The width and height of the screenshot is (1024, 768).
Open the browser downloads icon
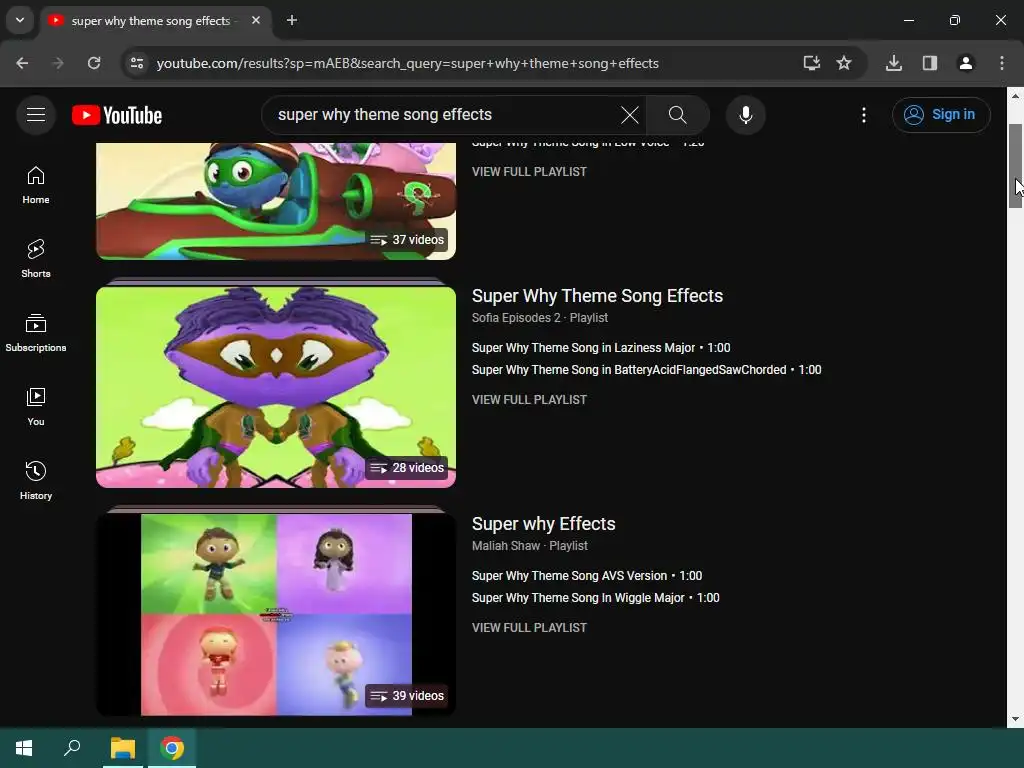(x=894, y=63)
